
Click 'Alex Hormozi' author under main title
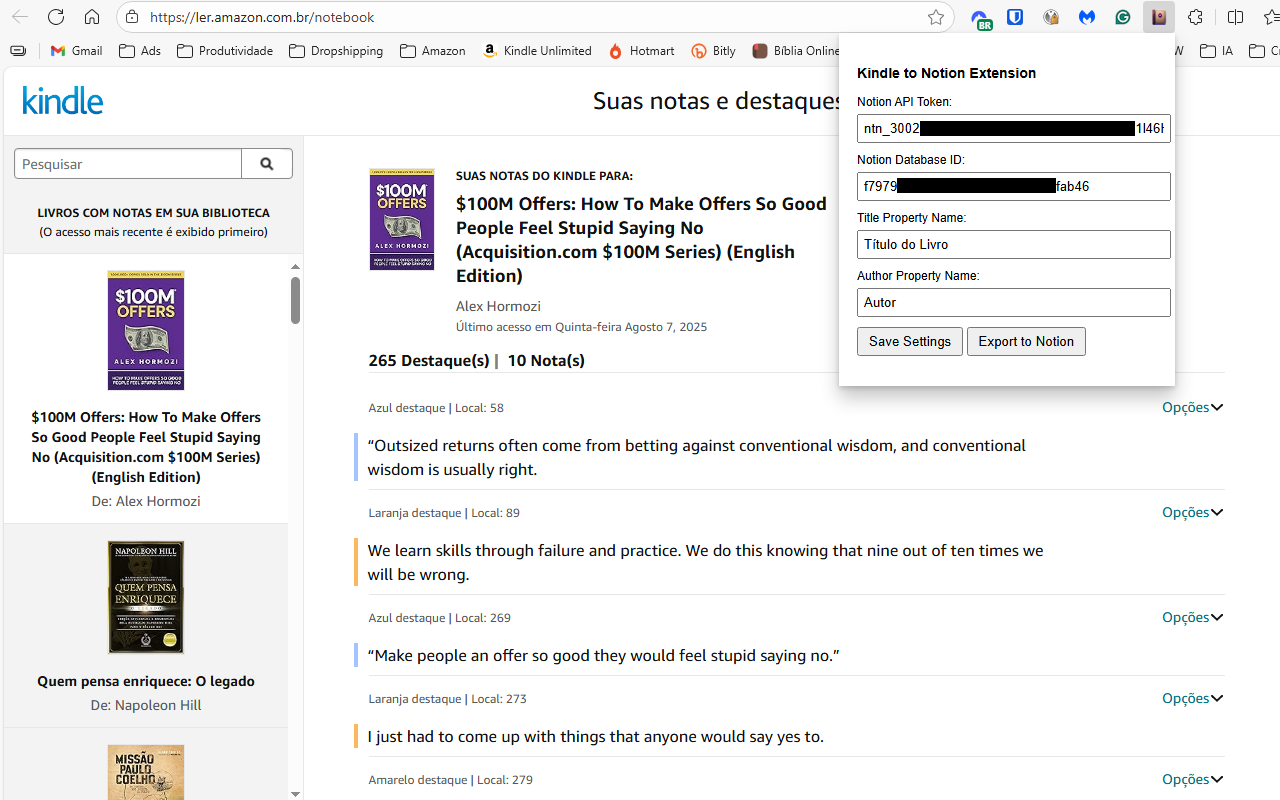pyautogui.click(x=498, y=306)
